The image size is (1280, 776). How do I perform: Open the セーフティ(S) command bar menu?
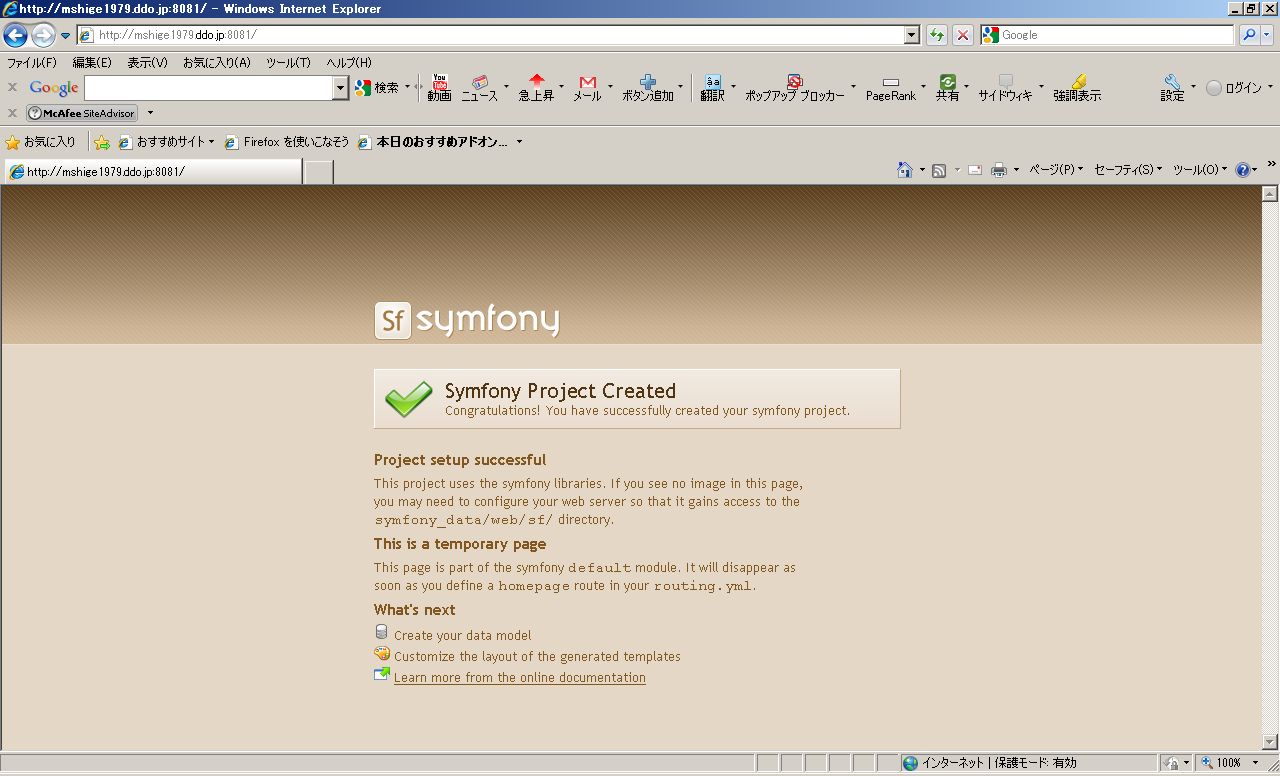pos(1128,170)
